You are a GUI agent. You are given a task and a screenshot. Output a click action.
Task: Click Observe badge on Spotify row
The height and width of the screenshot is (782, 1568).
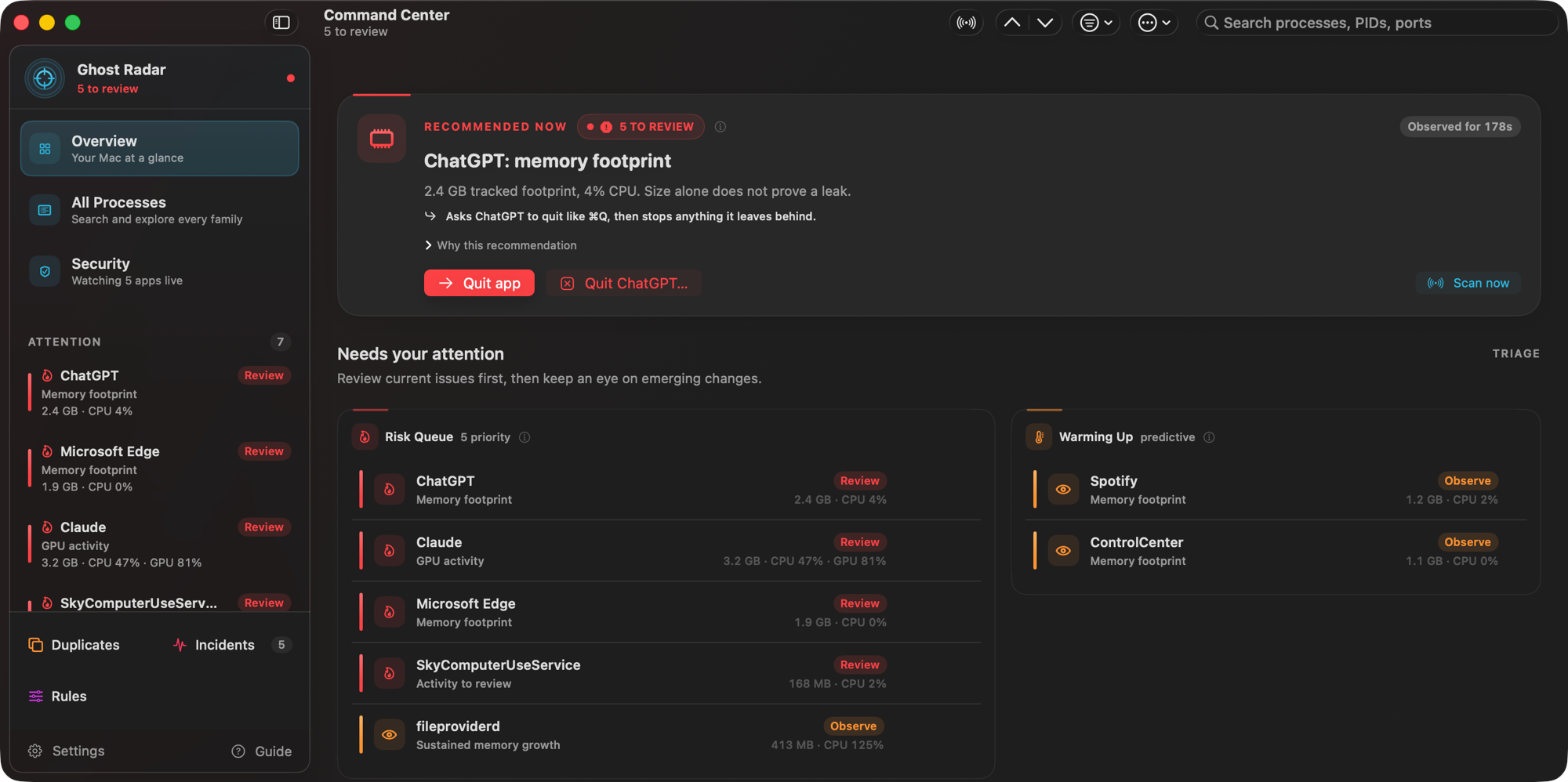(x=1468, y=481)
